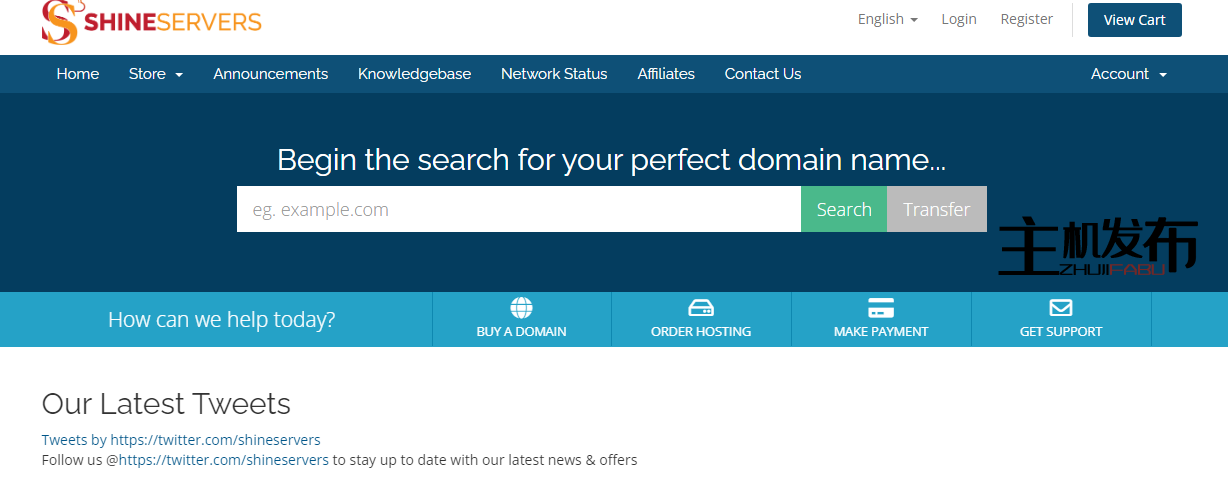This screenshot has height=491, width=1228.
Task: Select Affiliates in the navigation bar
Action: [666, 74]
